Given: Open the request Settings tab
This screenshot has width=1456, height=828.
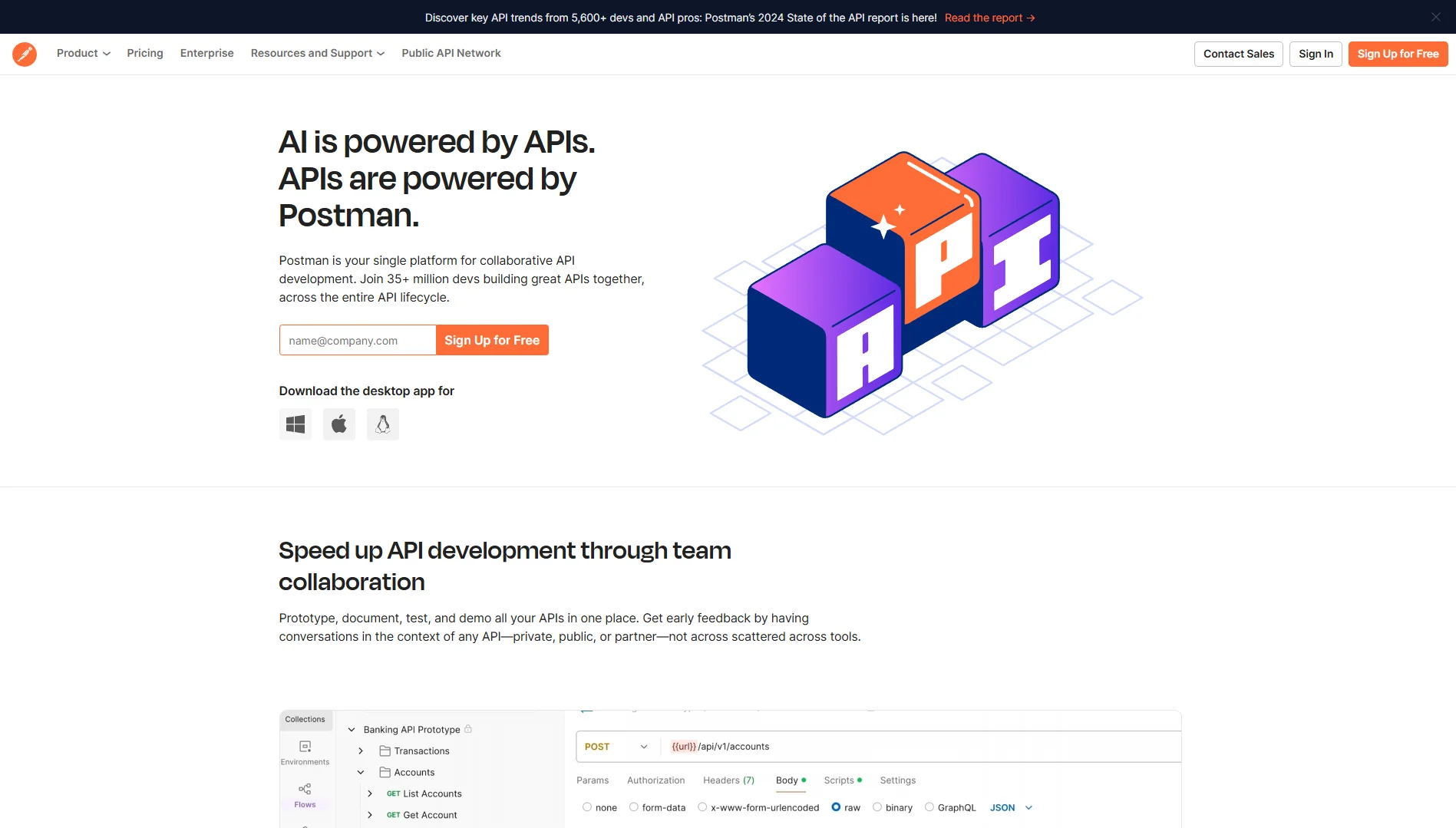Looking at the screenshot, I should (898, 780).
